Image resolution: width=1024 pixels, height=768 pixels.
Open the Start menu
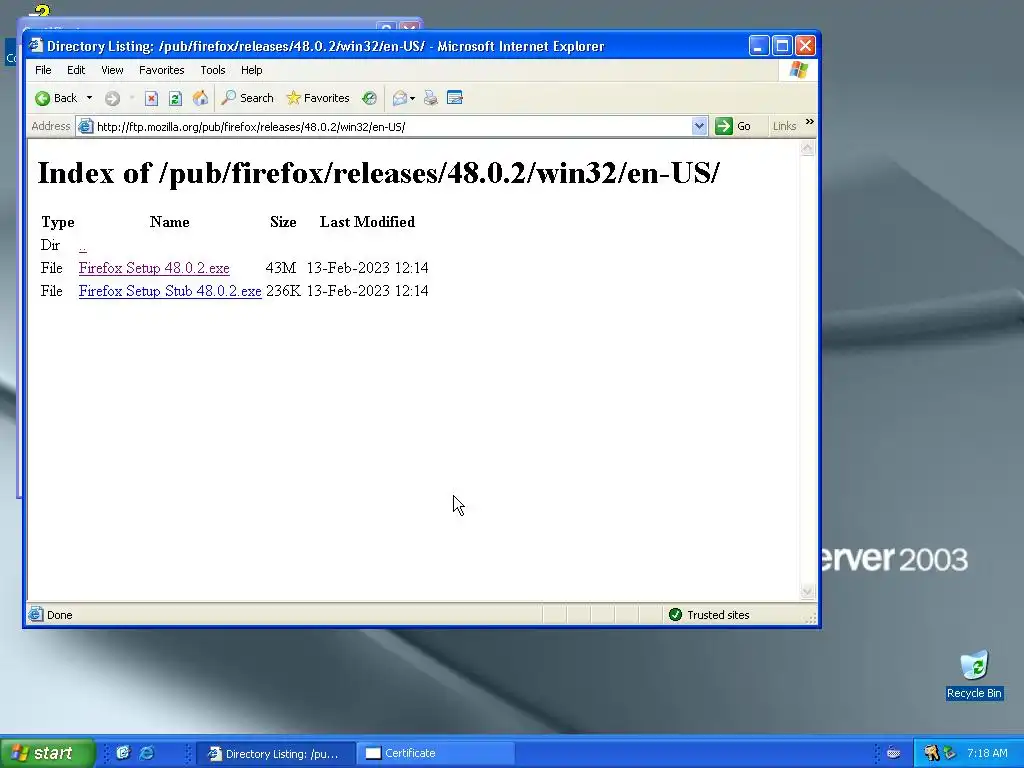click(x=46, y=753)
